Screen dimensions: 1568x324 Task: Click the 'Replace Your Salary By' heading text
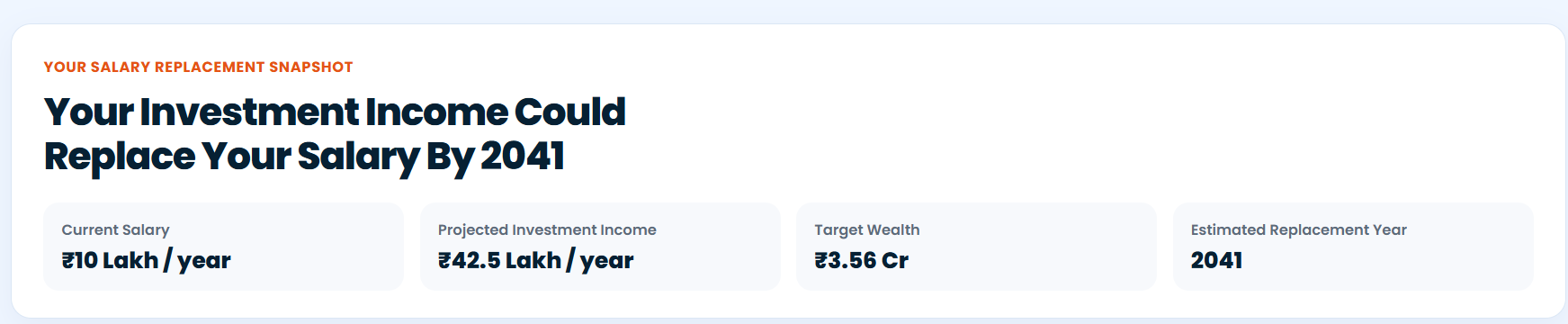click(259, 157)
